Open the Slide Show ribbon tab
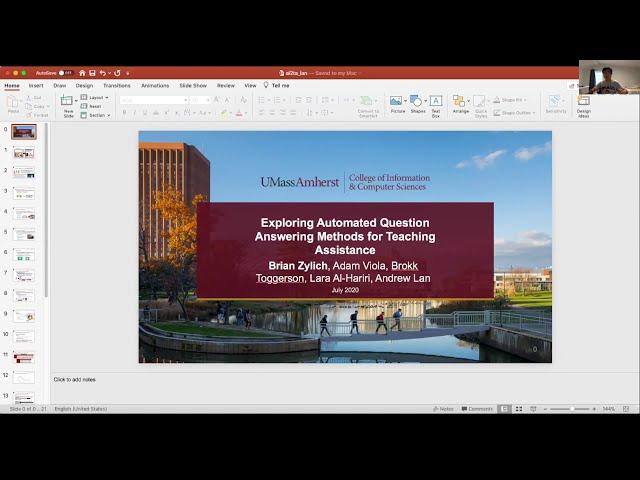Screen dimensions: 640x480 193,85
